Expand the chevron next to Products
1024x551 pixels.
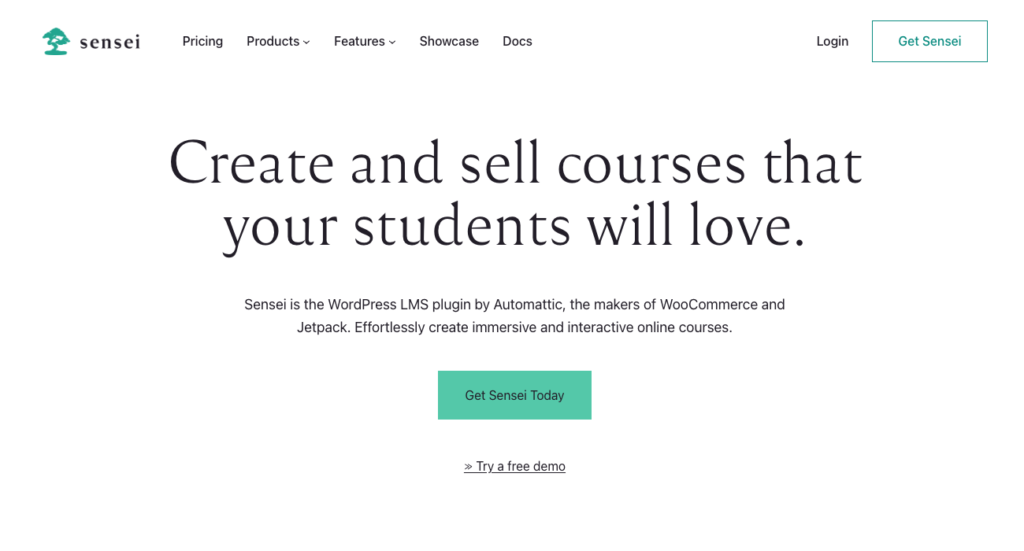[307, 42]
